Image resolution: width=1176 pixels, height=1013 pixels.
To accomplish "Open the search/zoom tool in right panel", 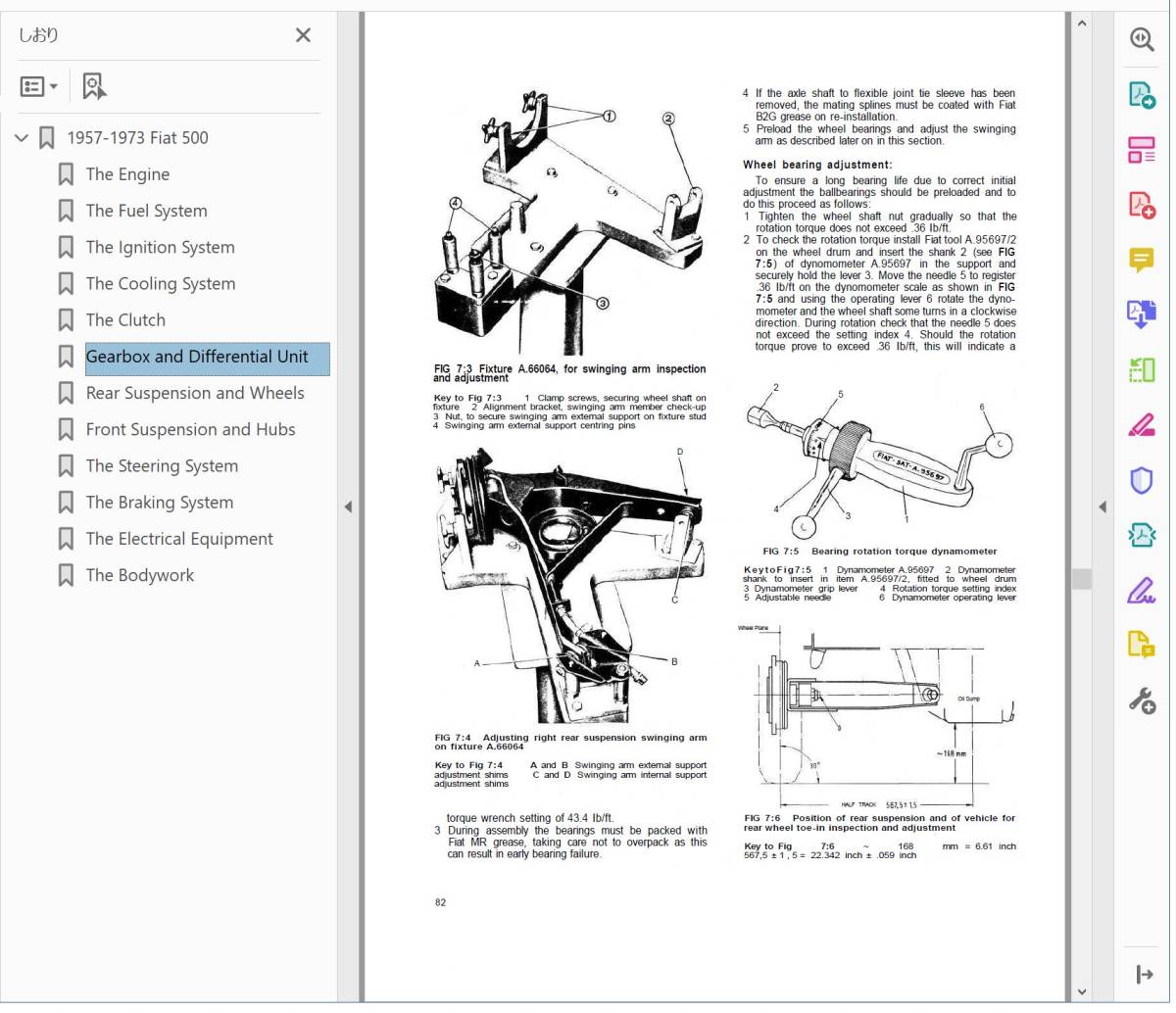I will point(1142,39).
